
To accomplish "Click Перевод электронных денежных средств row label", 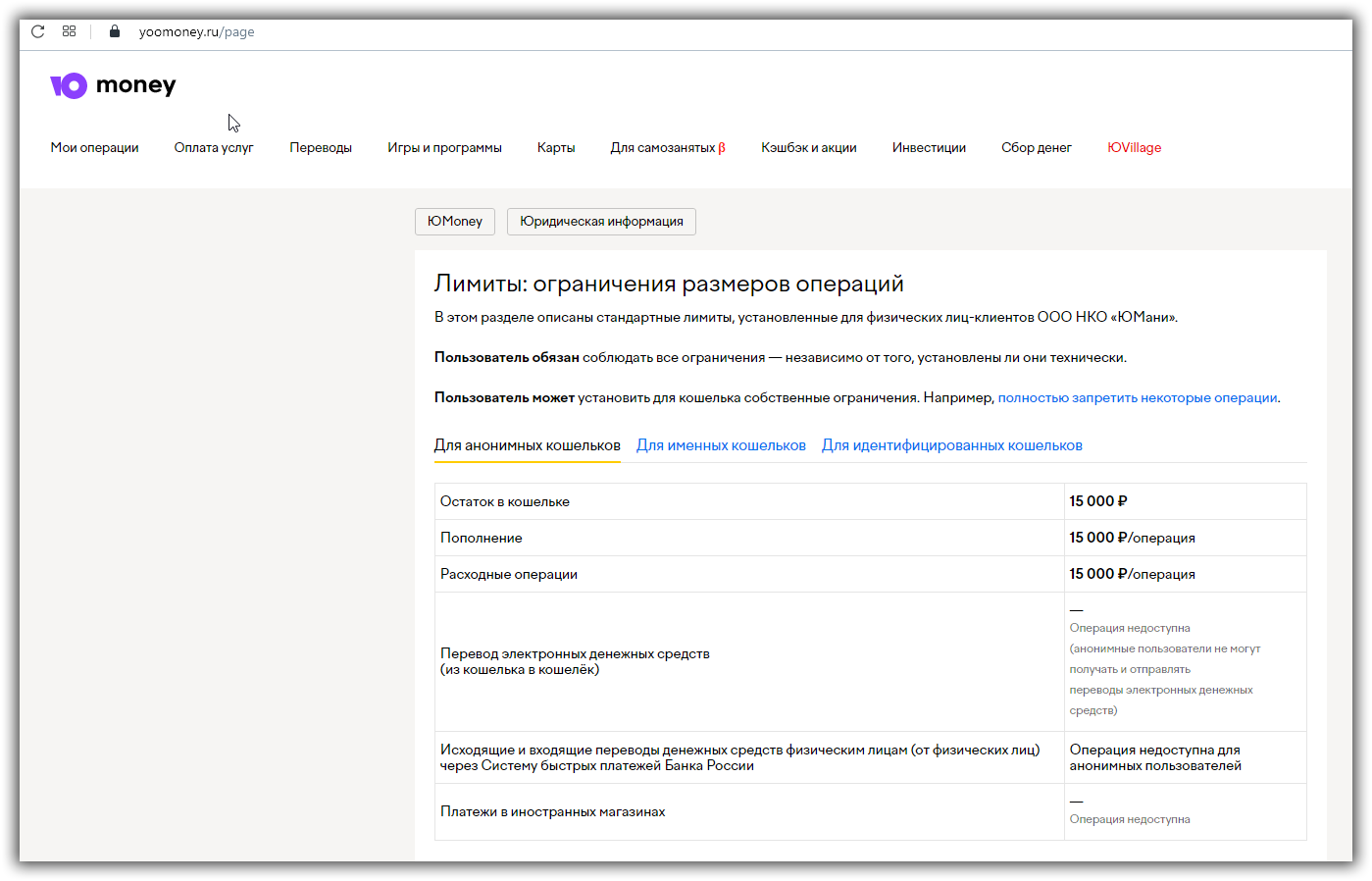I will tap(575, 662).
